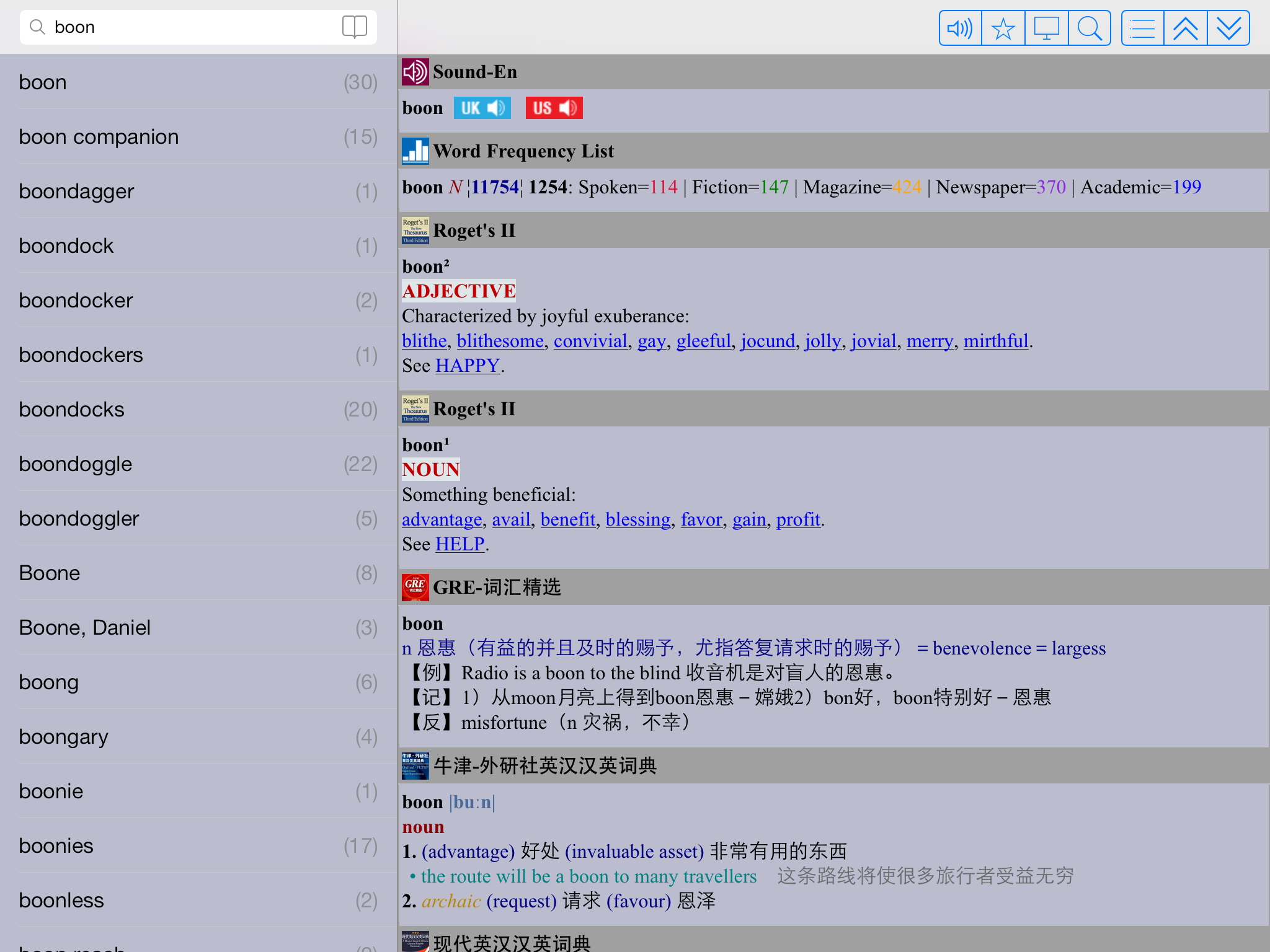Follow the 'blithesome' synonym link
The image size is (1270, 952).
pos(500,341)
